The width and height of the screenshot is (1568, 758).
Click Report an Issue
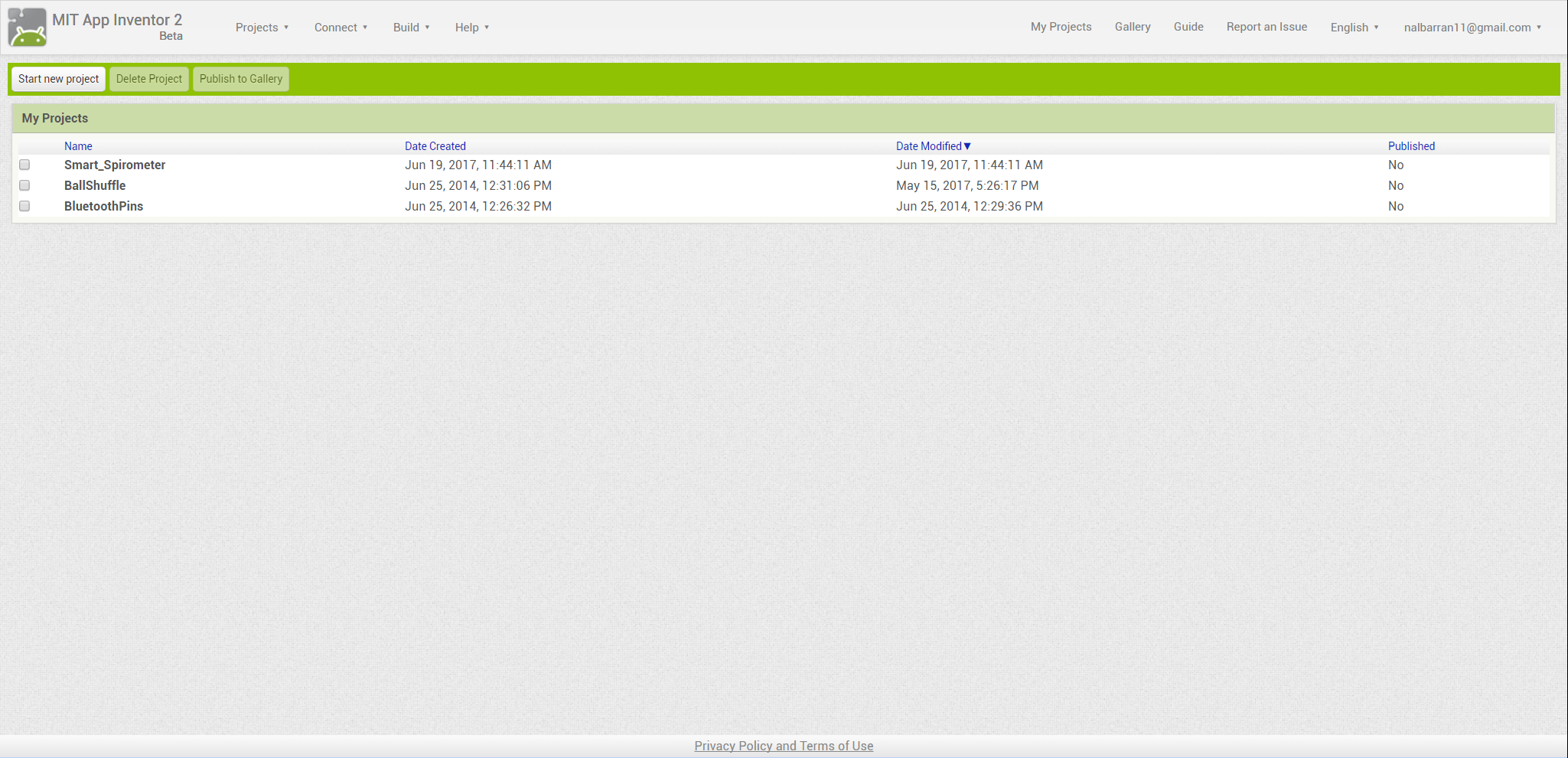(1266, 27)
